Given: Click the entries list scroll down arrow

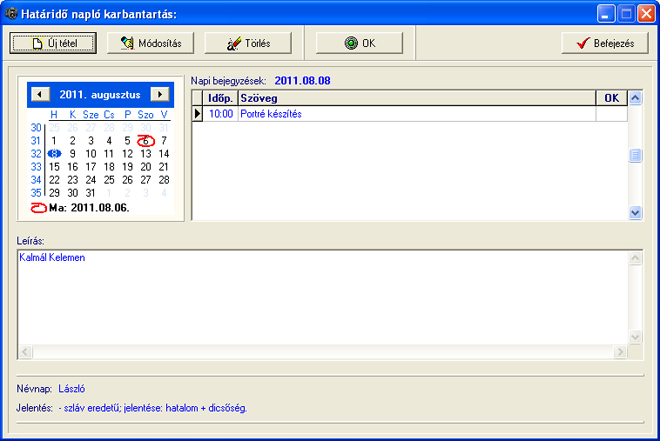Looking at the screenshot, I should 635,213.
